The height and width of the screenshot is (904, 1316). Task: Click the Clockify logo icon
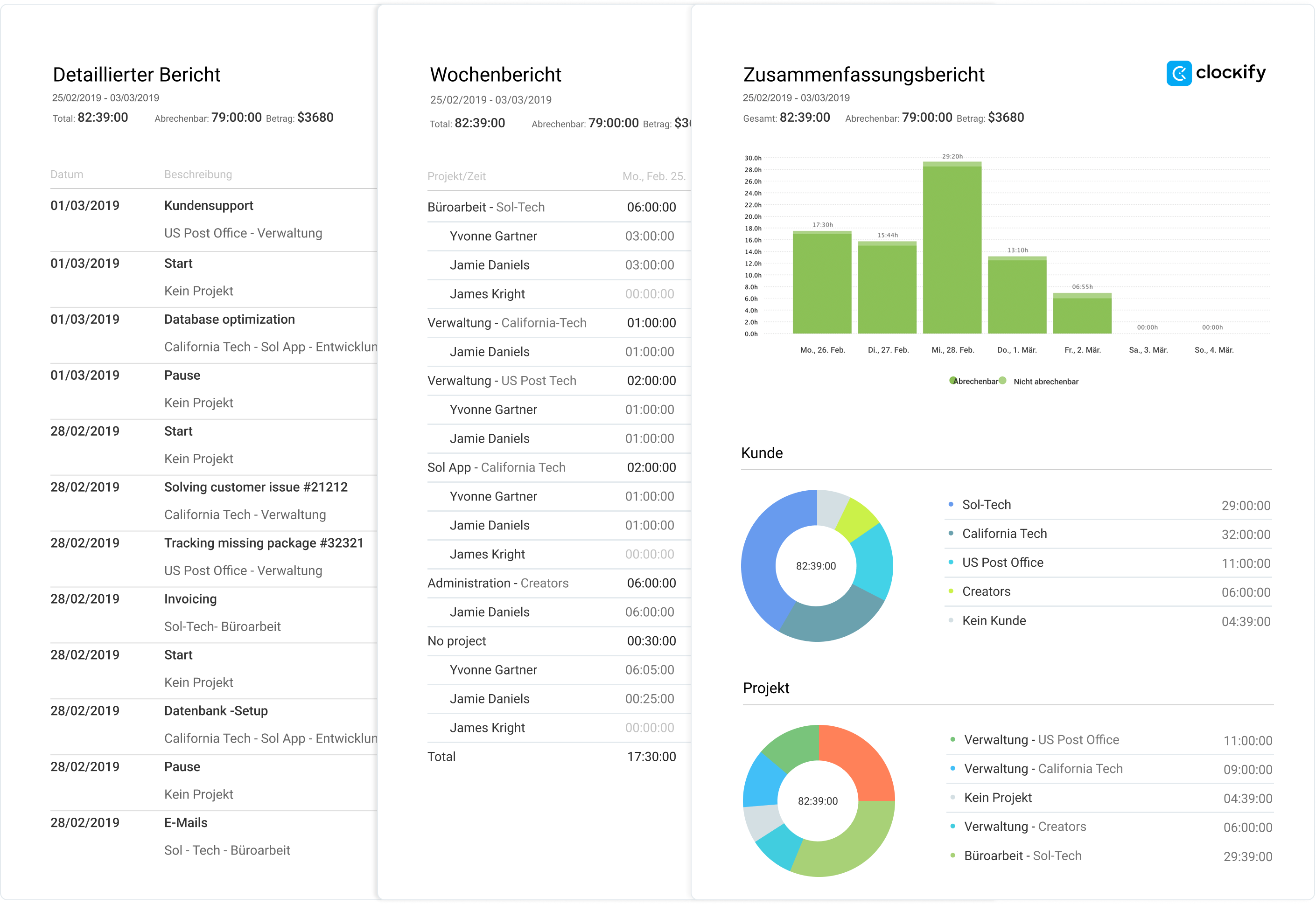(x=1178, y=73)
